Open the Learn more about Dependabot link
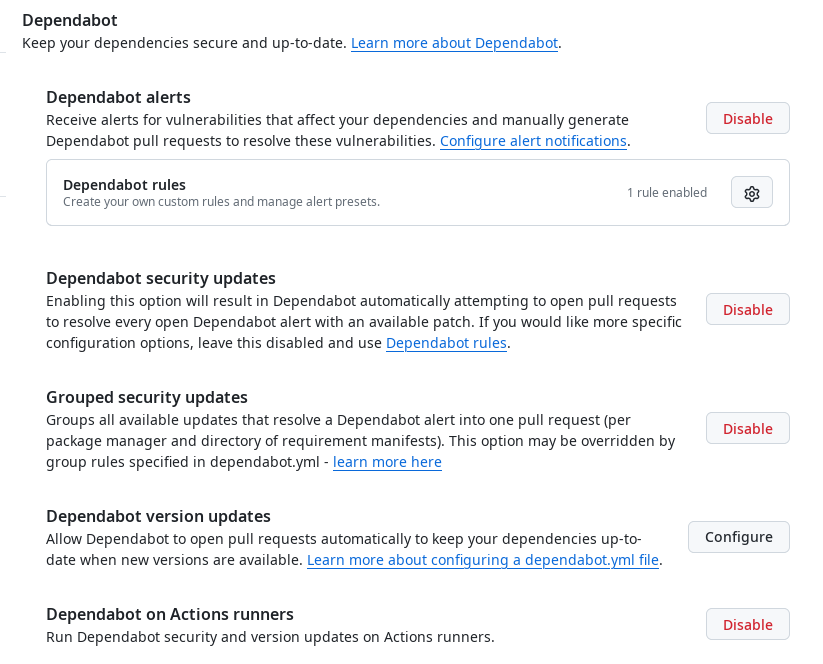The width and height of the screenshot is (823, 664). (454, 43)
